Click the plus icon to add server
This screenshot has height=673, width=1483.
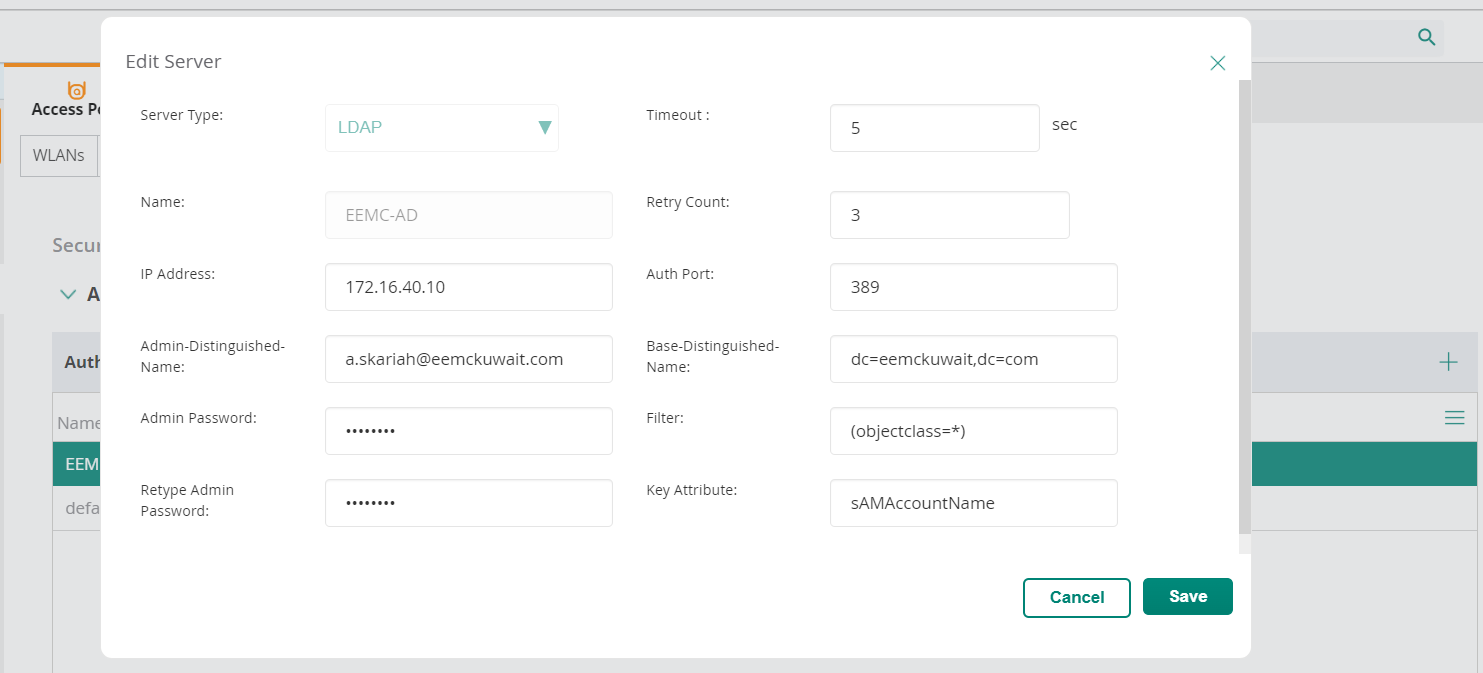[x=1447, y=362]
